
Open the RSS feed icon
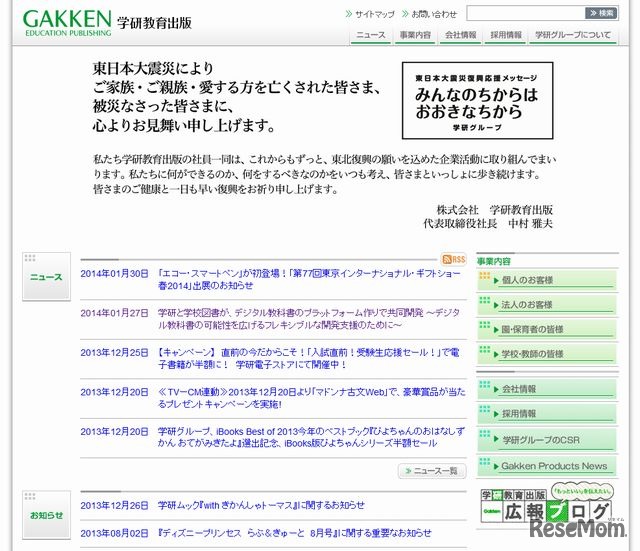click(453, 259)
